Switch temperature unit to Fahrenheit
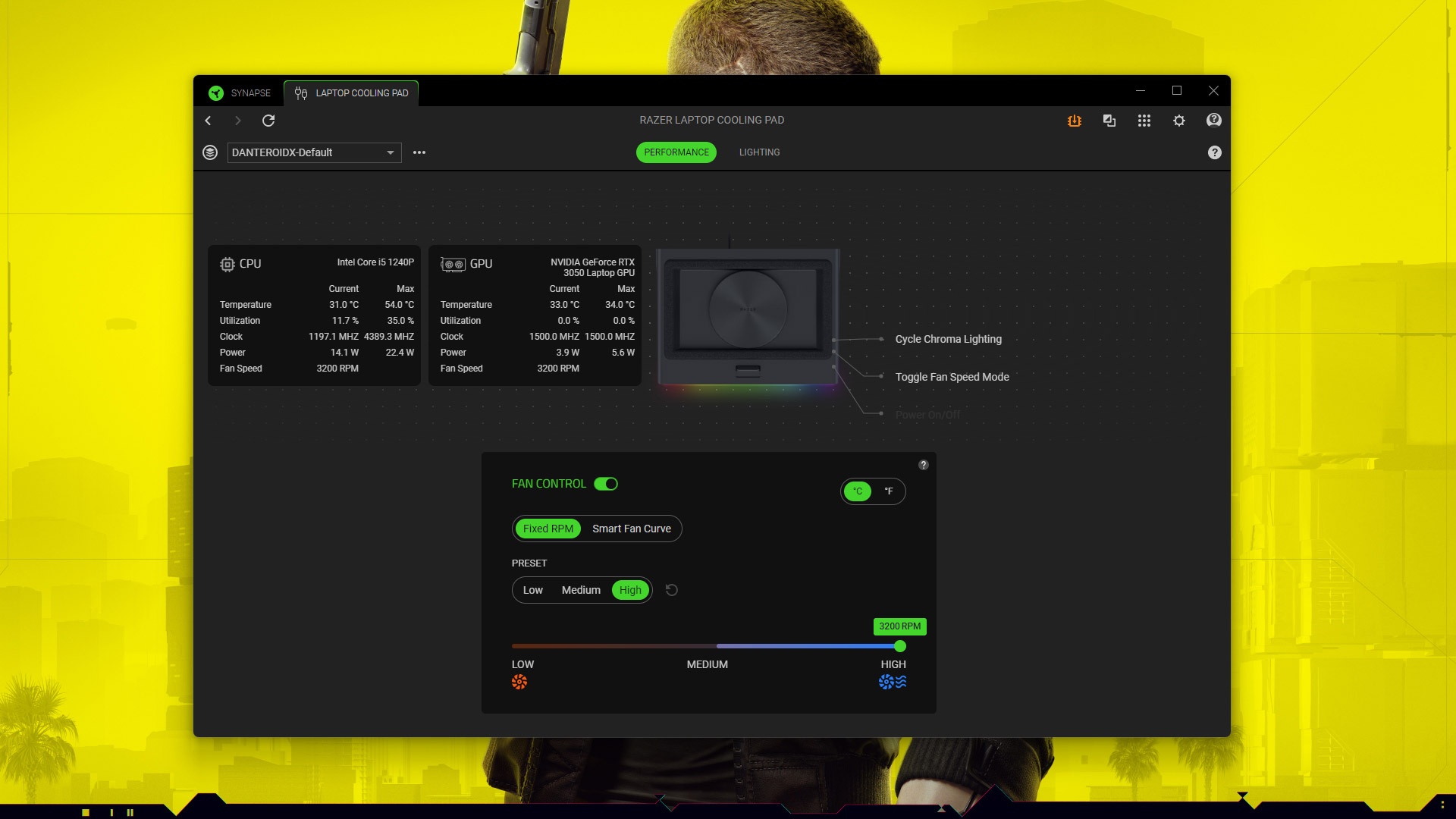This screenshot has height=819, width=1456. point(889,491)
